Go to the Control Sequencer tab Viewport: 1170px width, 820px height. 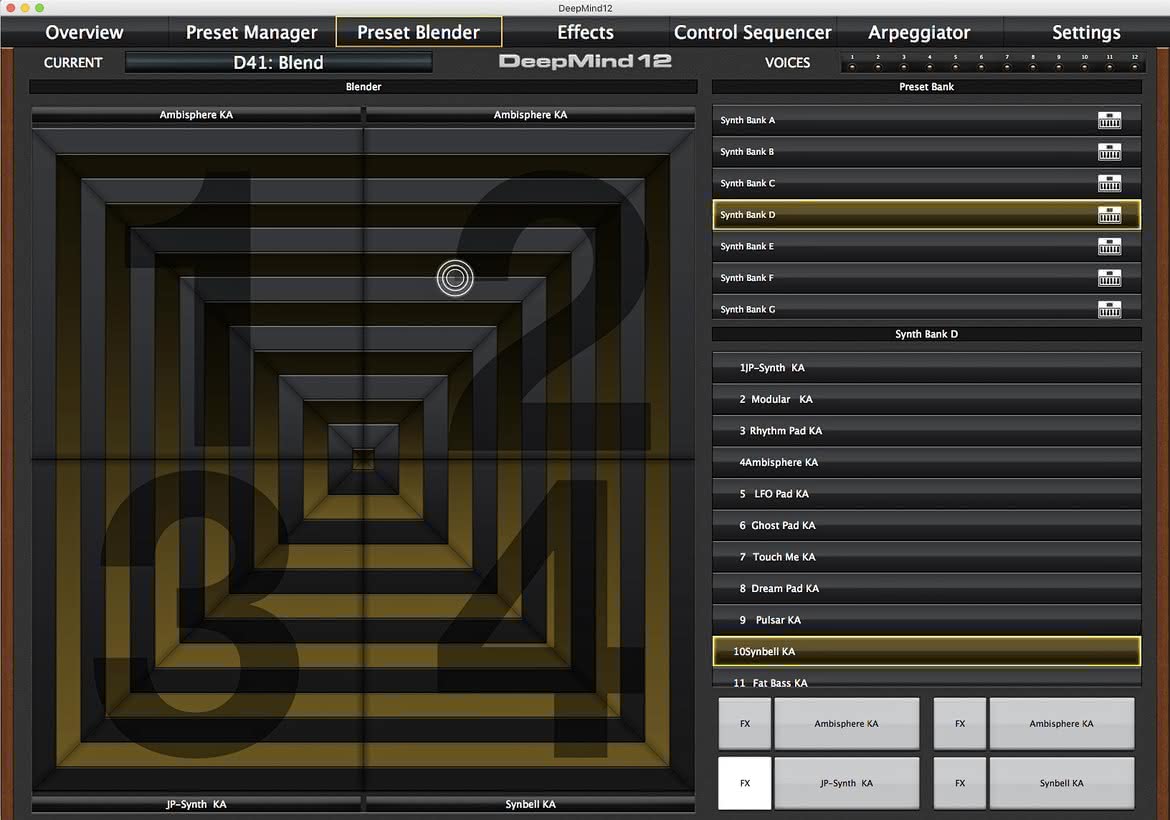coord(752,32)
